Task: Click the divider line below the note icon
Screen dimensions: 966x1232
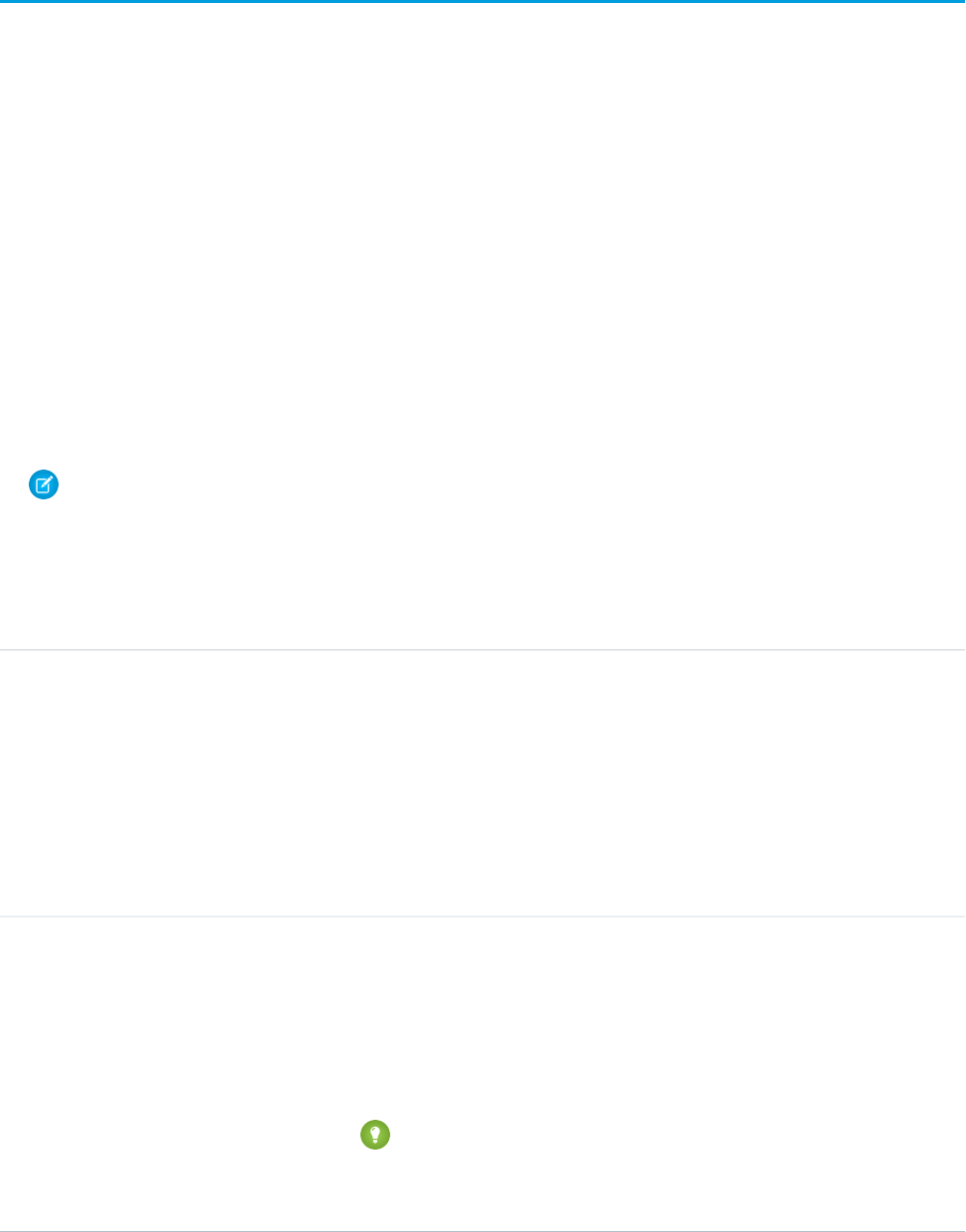Action: pos(483,650)
